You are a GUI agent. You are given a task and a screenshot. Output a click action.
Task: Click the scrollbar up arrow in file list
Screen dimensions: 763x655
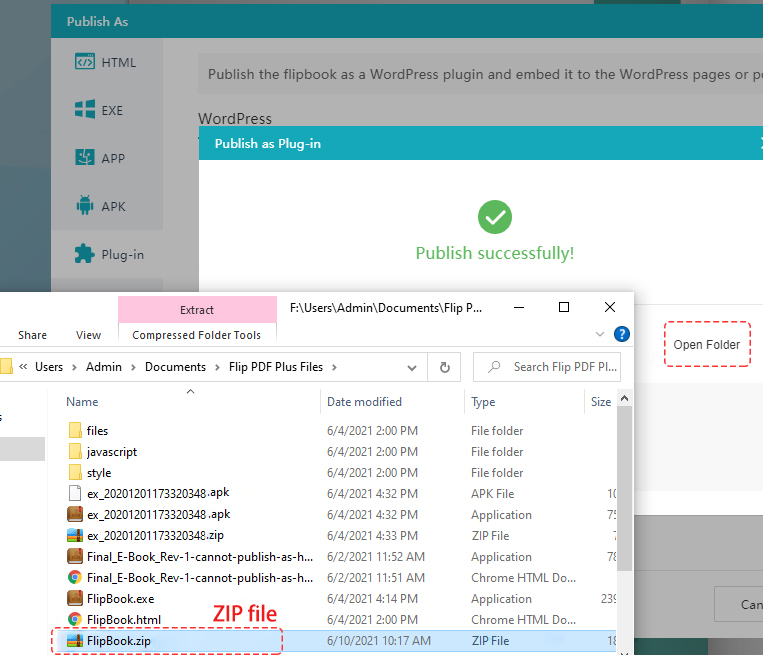click(x=624, y=399)
